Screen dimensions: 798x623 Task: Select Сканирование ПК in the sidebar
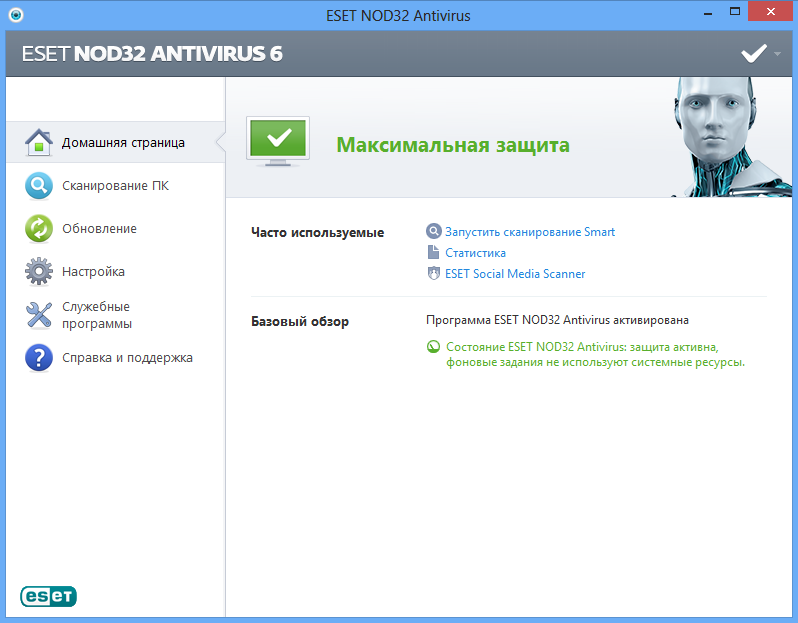point(116,185)
